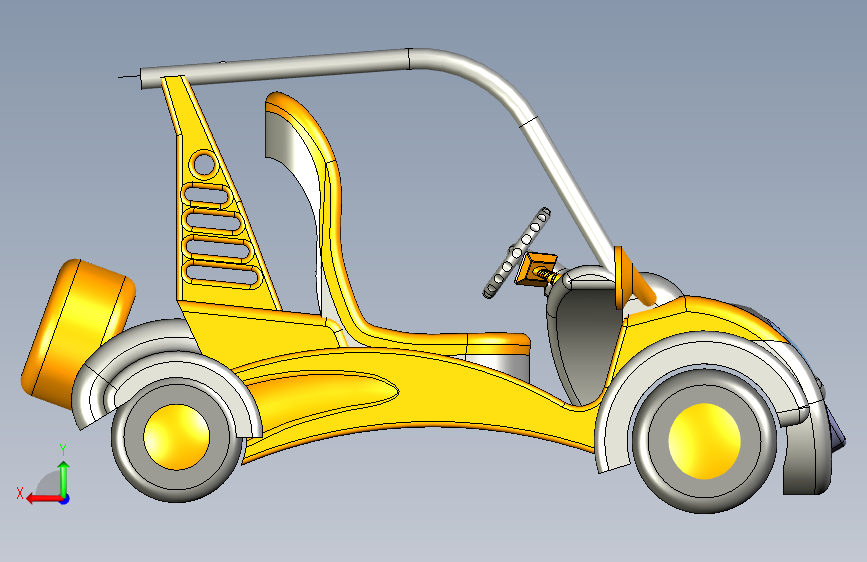Select the yellow hub of the front wheel
The height and width of the screenshot is (562, 867).
pos(704,441)
